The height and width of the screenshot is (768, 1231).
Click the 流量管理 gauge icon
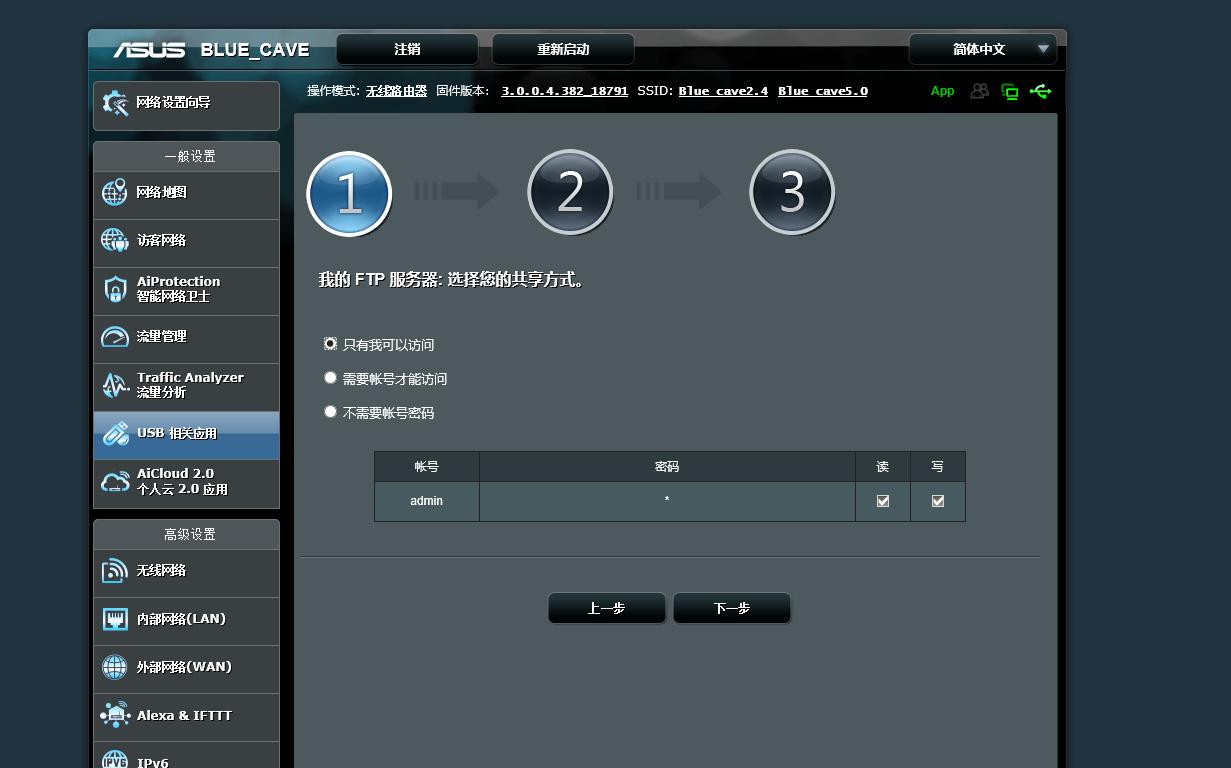[x=115, y=337]
